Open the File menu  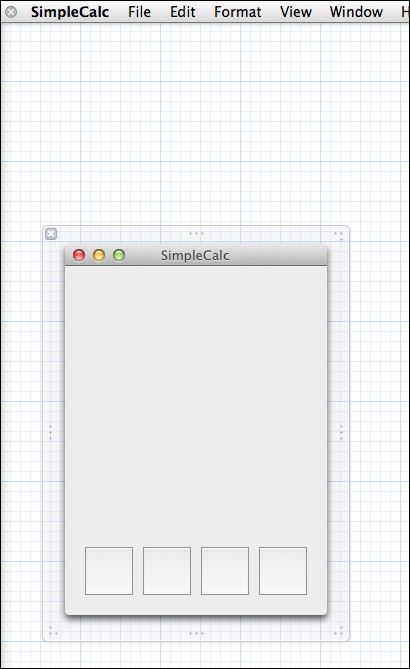coord(140,12)
